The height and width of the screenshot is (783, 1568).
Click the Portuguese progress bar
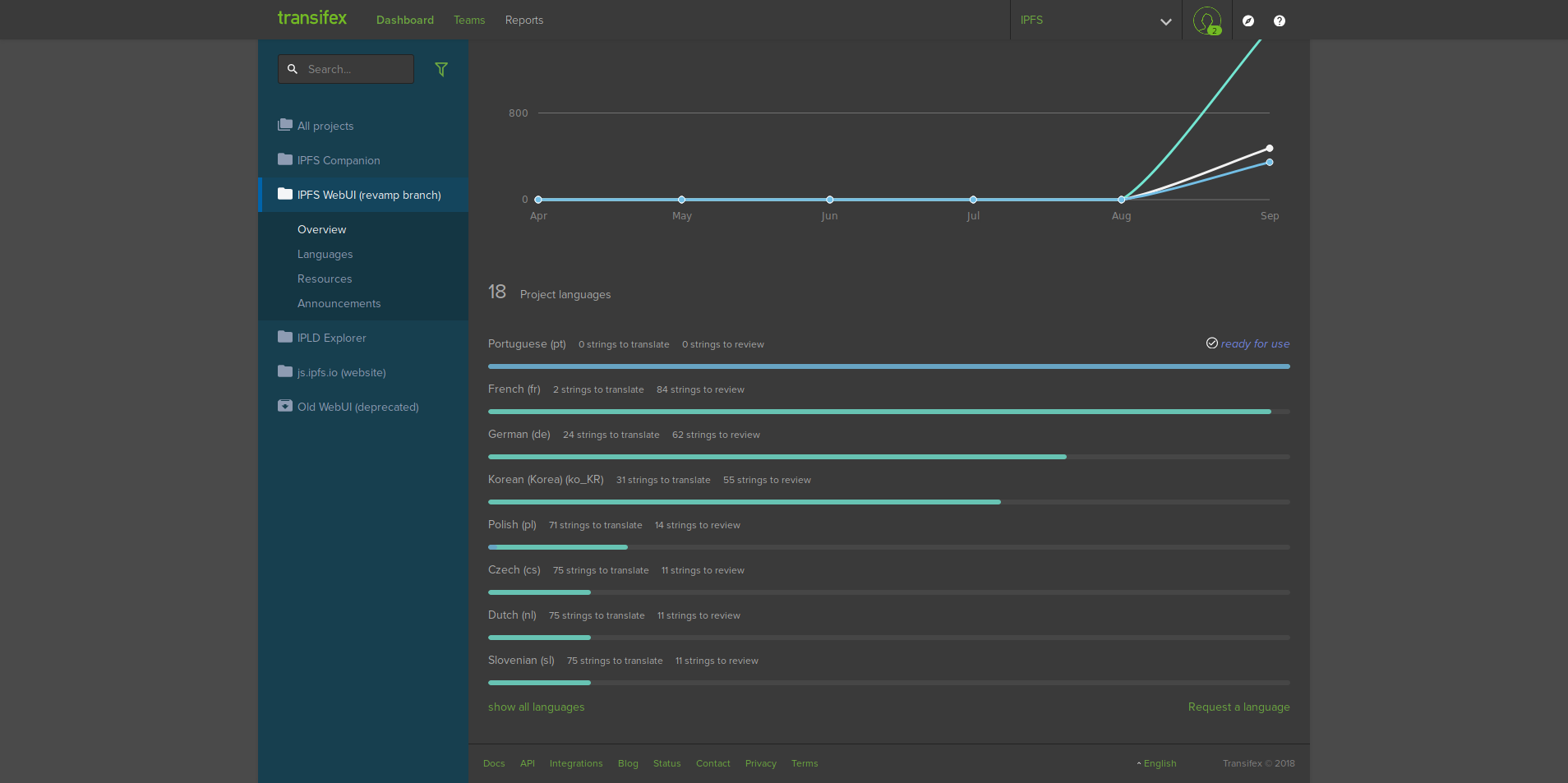coord(889,366)
